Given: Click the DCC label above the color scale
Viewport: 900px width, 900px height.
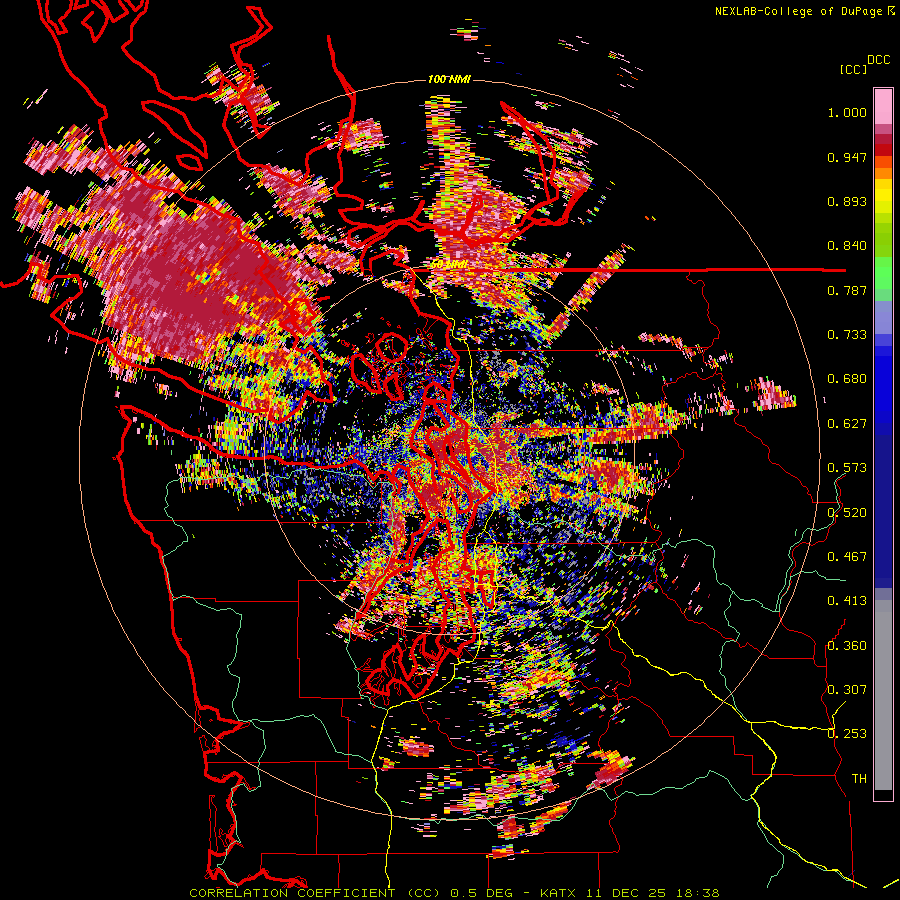Looking at the screenshot, I should tap(878, 60).
